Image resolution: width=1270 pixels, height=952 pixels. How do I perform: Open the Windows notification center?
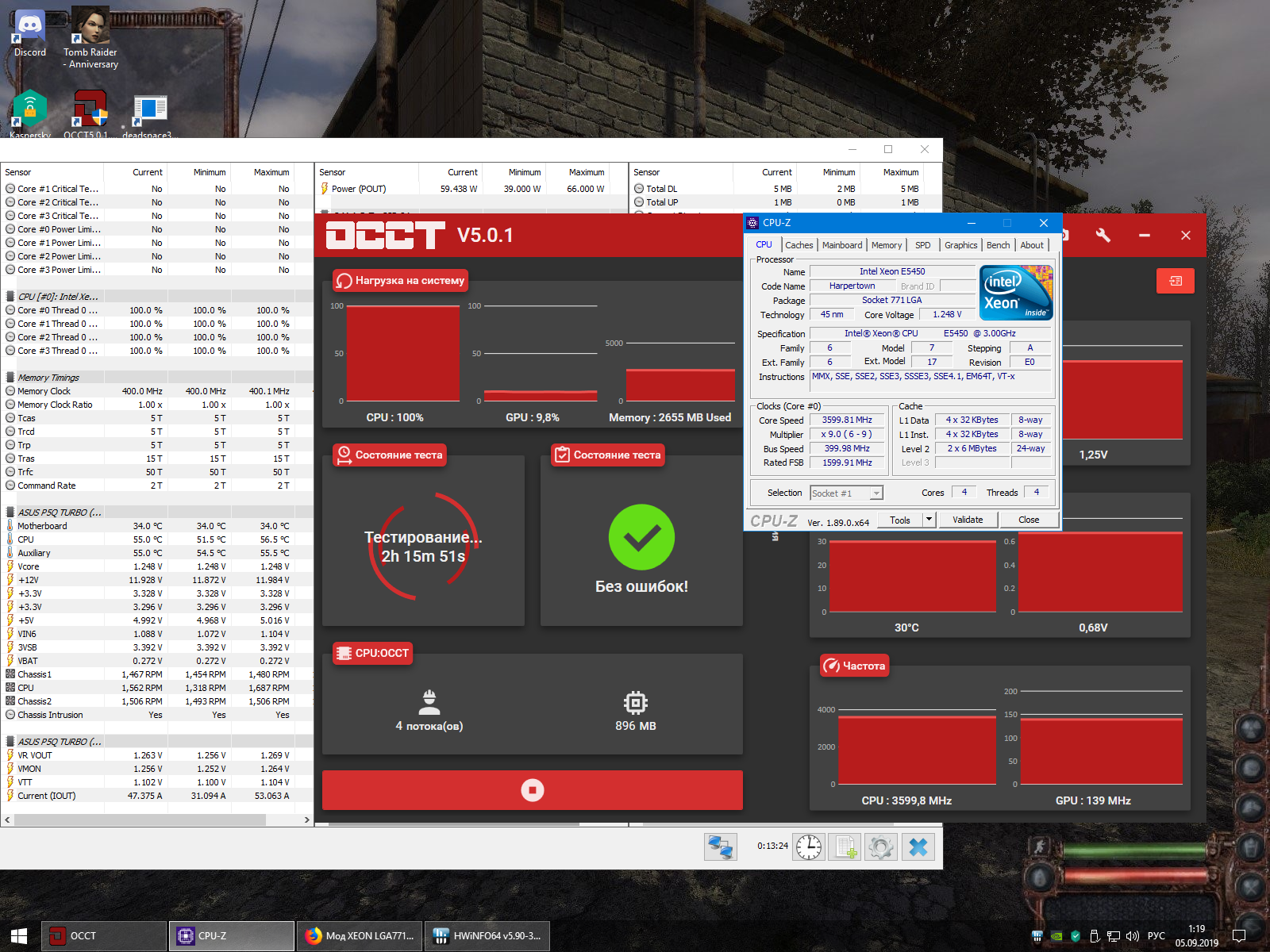(1239, 936)
